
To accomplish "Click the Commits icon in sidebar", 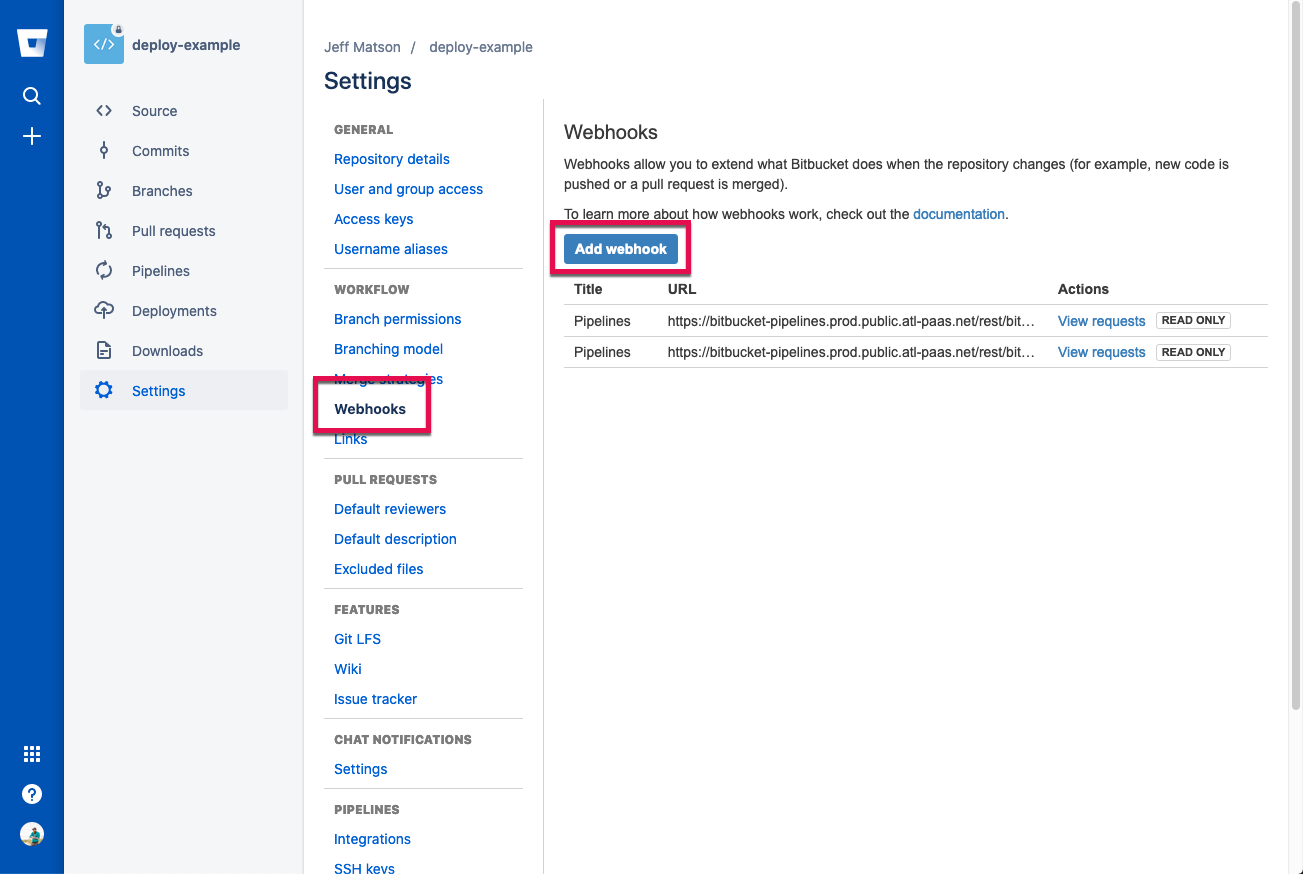I will pos(104,151).
